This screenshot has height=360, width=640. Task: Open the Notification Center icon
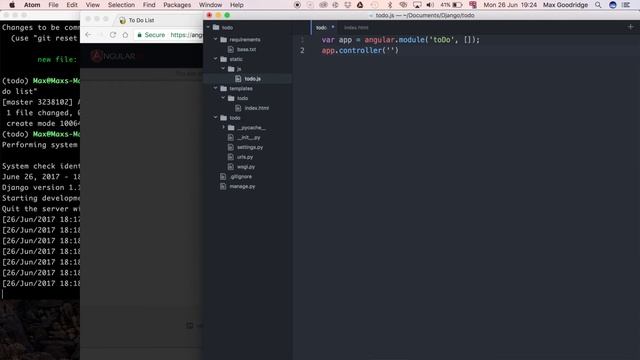pyautogui.click(x=626, y=5)
